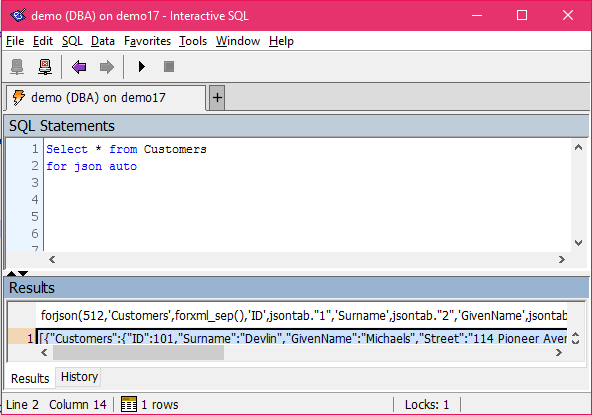Click 'Line 2 Column 14' in status bar

coord(56,404)
